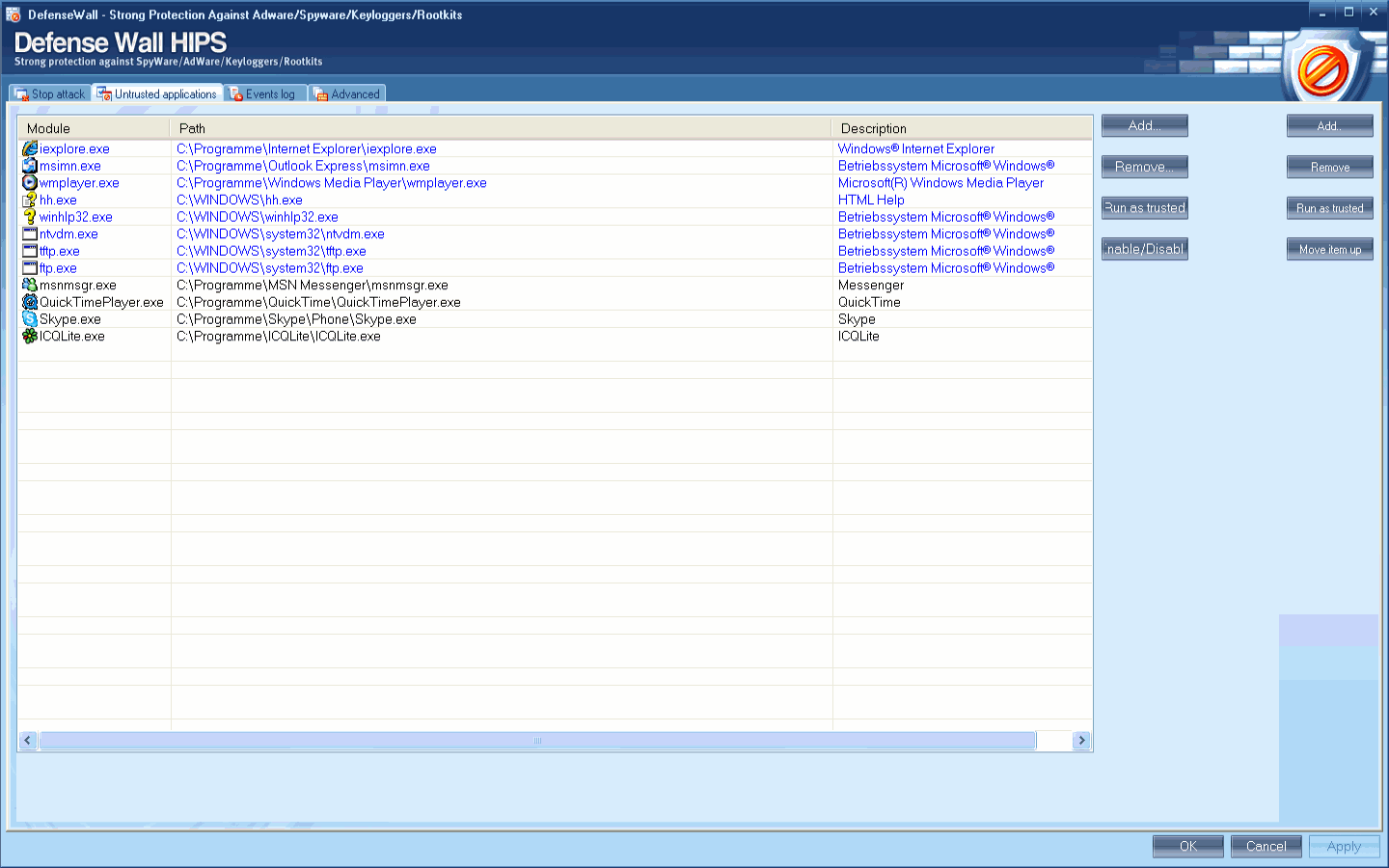Click the Windows® Internet Explorer description

(x=916, y=149)
